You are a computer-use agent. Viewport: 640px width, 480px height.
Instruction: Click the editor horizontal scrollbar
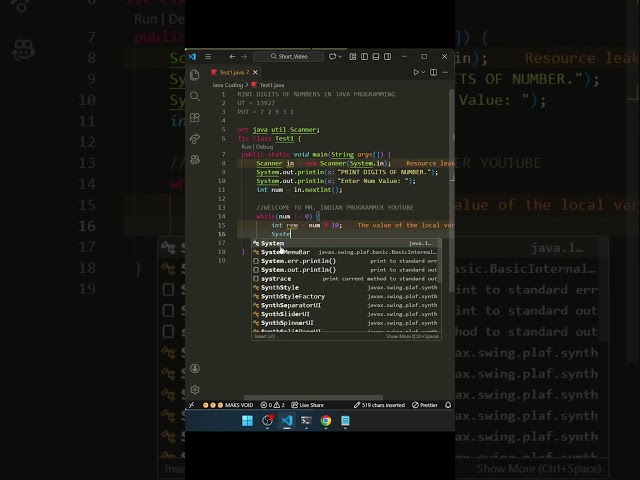313,397
